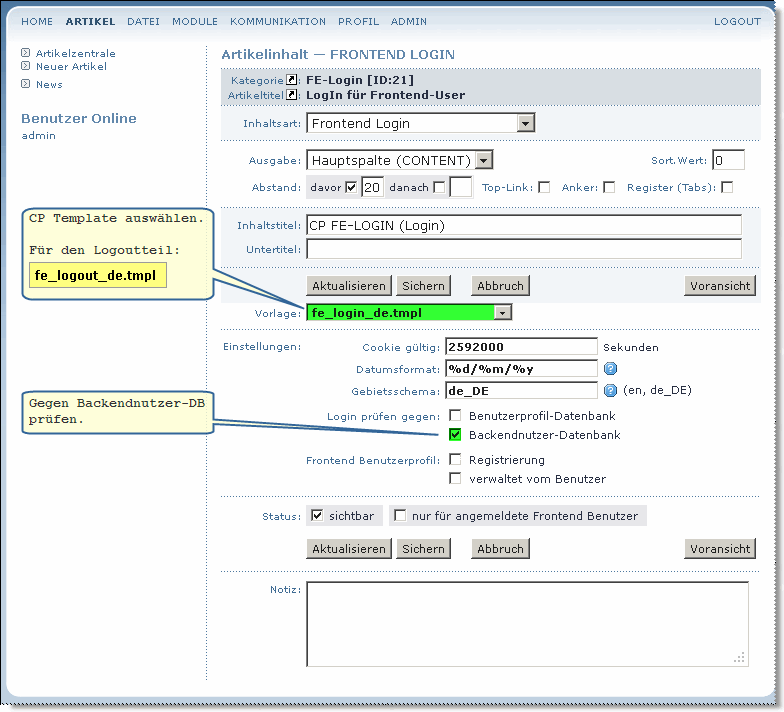Viewport: 784px width, 712px height.
Task: Toggle the sichtbar status checkbox
Action: (318, 515)
